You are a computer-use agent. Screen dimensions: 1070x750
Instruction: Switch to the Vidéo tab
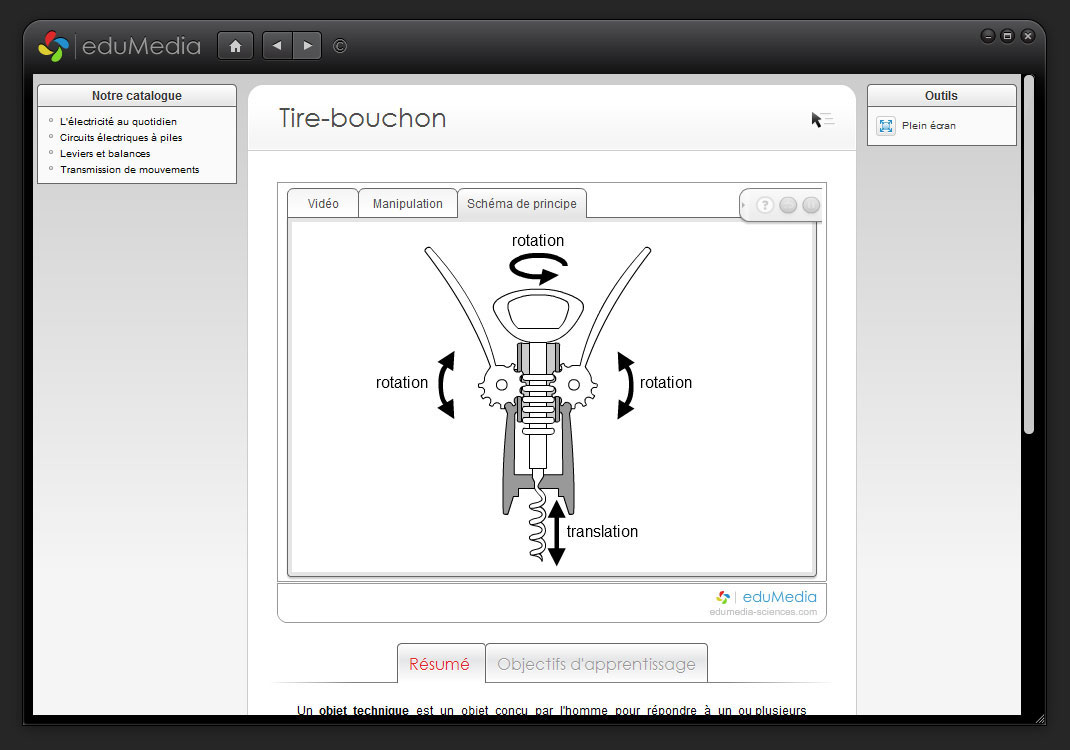323,204
